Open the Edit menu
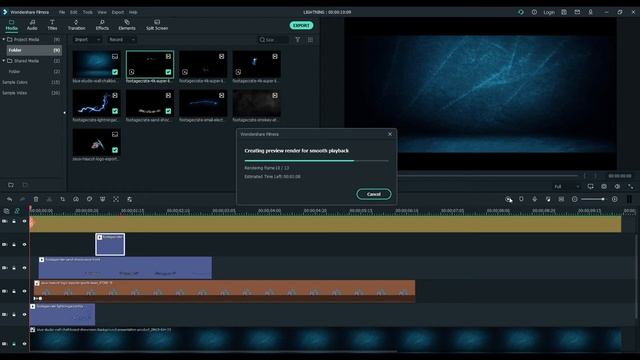This screenshot has width=640, height=360. pyautogui.click(x=73, y=12)
